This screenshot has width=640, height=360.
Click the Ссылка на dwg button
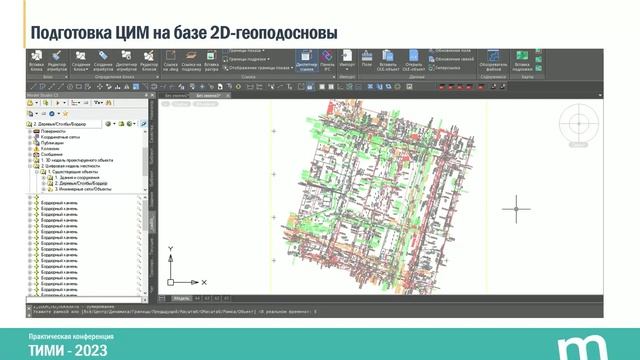pyautogui.click(x=171, y=61)
